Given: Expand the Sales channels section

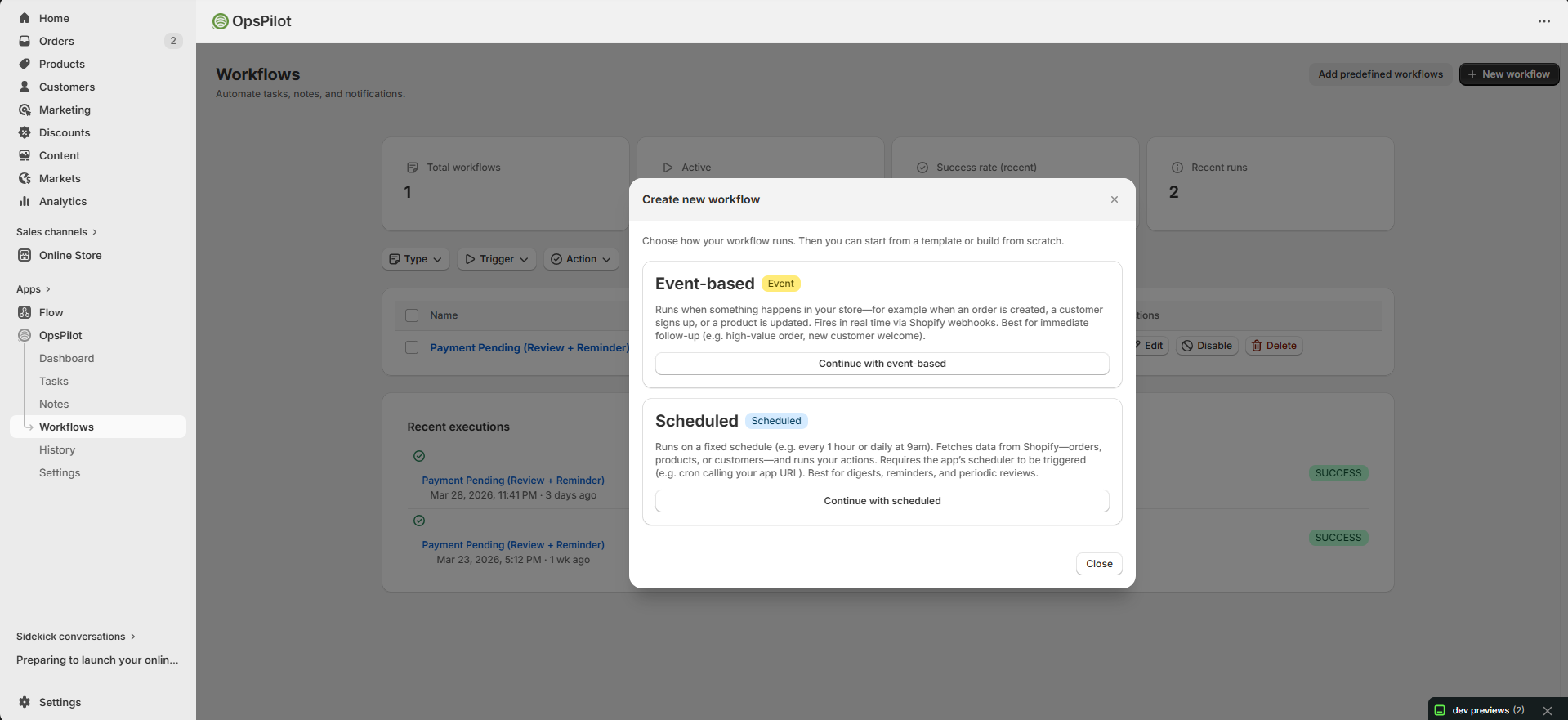Looking at the screenshot, I should coord(56,232).
